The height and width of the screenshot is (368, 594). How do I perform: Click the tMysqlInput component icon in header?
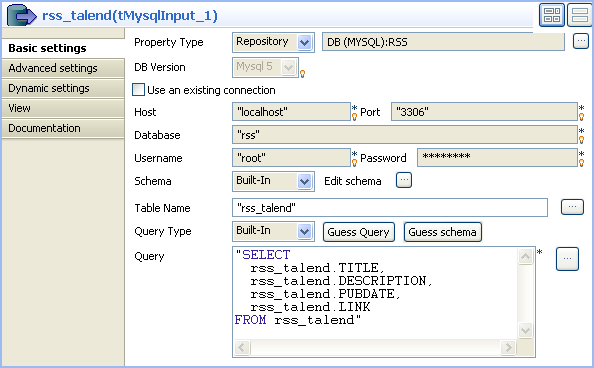(21, 15)
